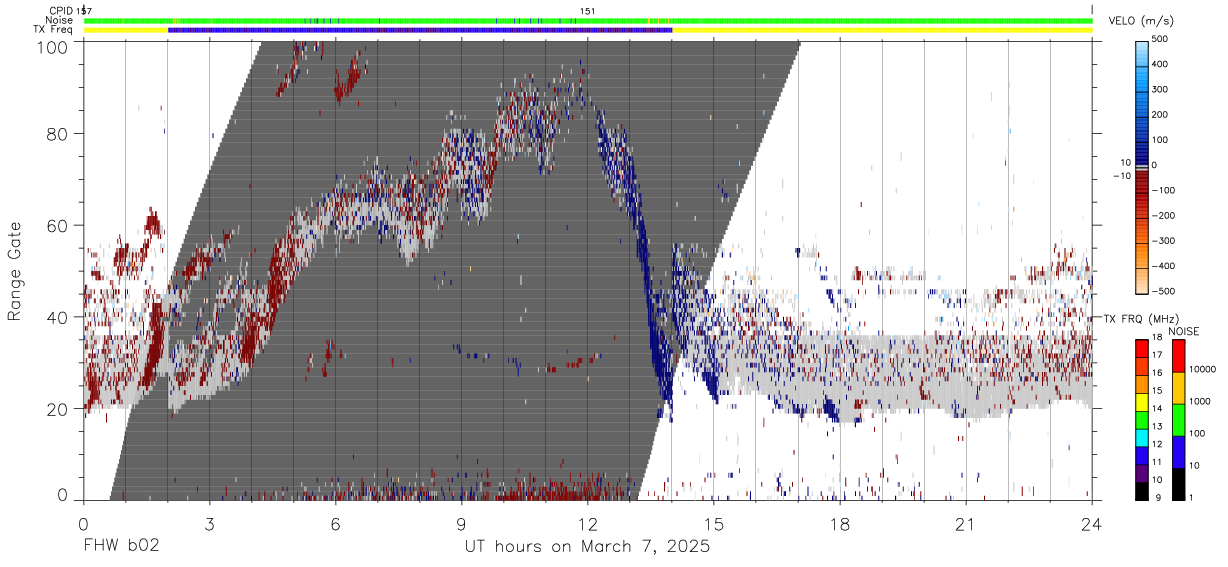This screenshot has height=567, width=1228.
Task: Click the range gate '20' tick label
Action: click(x=59, y=409)
